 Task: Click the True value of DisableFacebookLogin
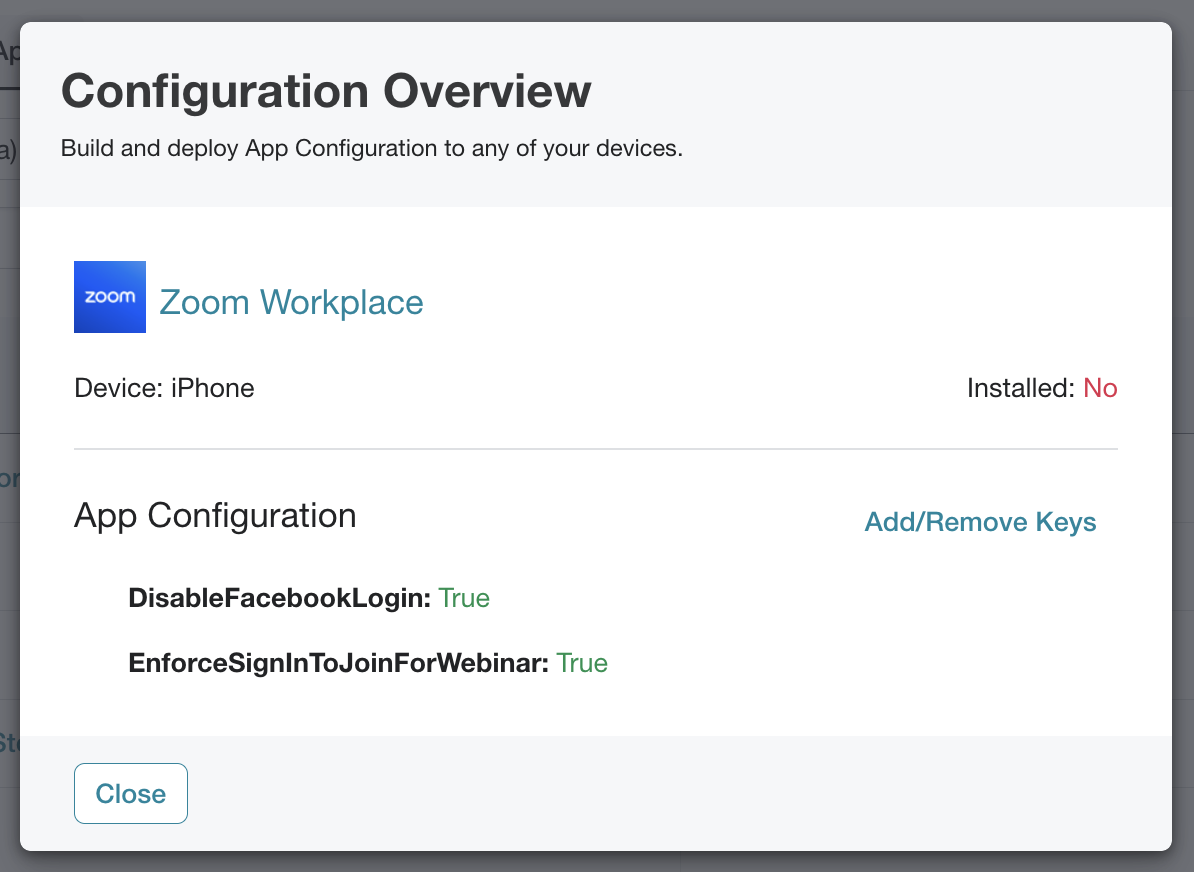(464, 598)
